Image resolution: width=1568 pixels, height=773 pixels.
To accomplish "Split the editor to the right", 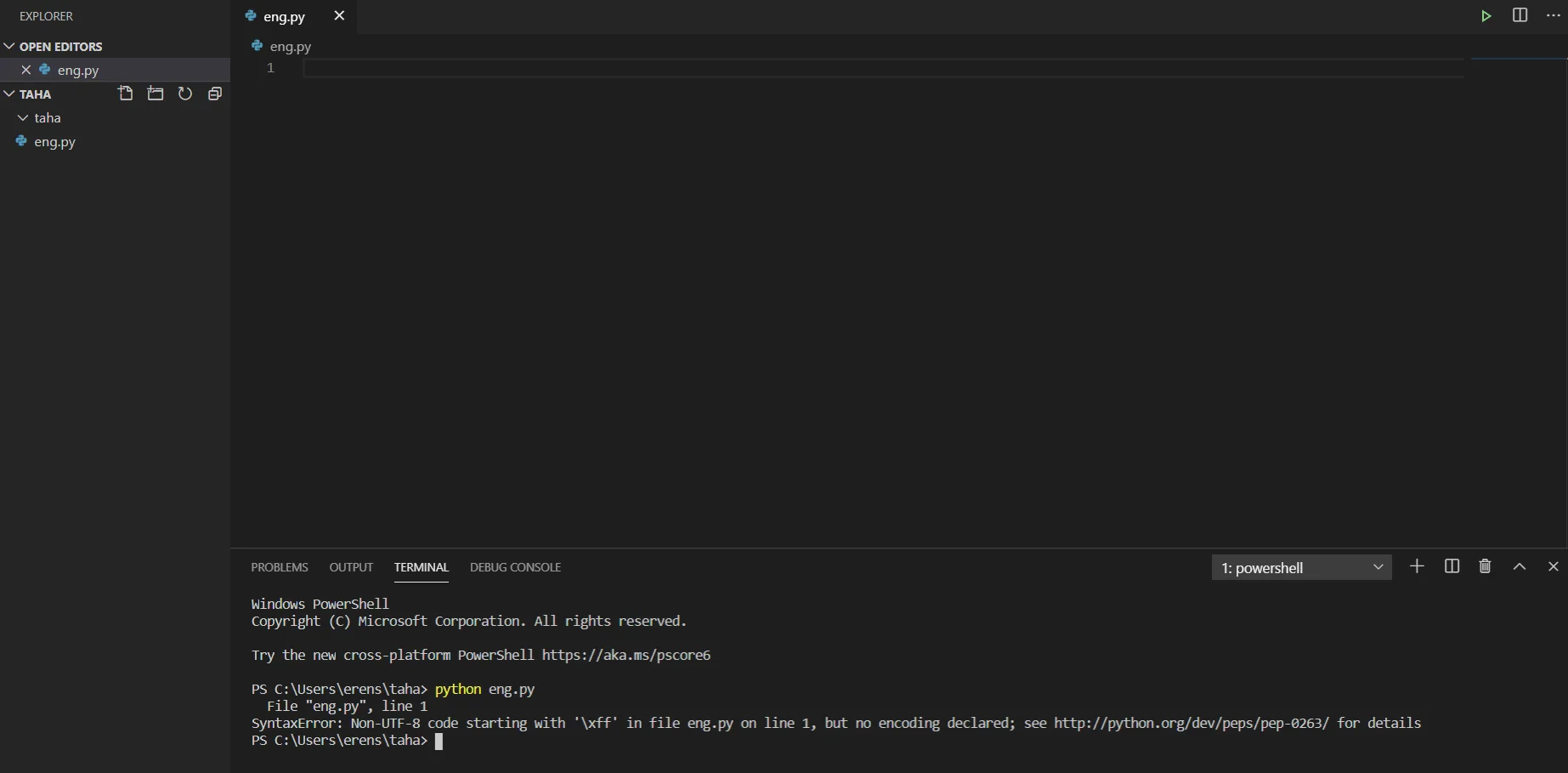I will point(1520,16).
